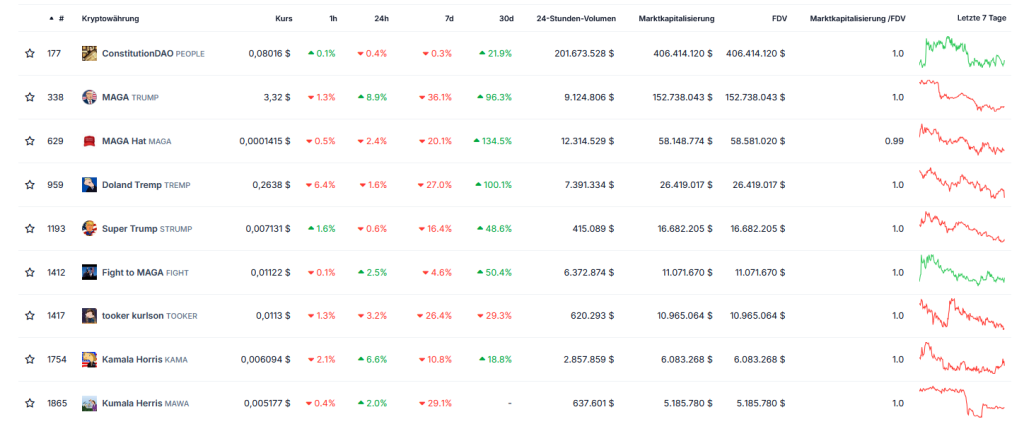Screen dimensions: 1024x424
Task: Open the MAGA TRUMP 7-day sparkline
Action: (x=962, y=96)
